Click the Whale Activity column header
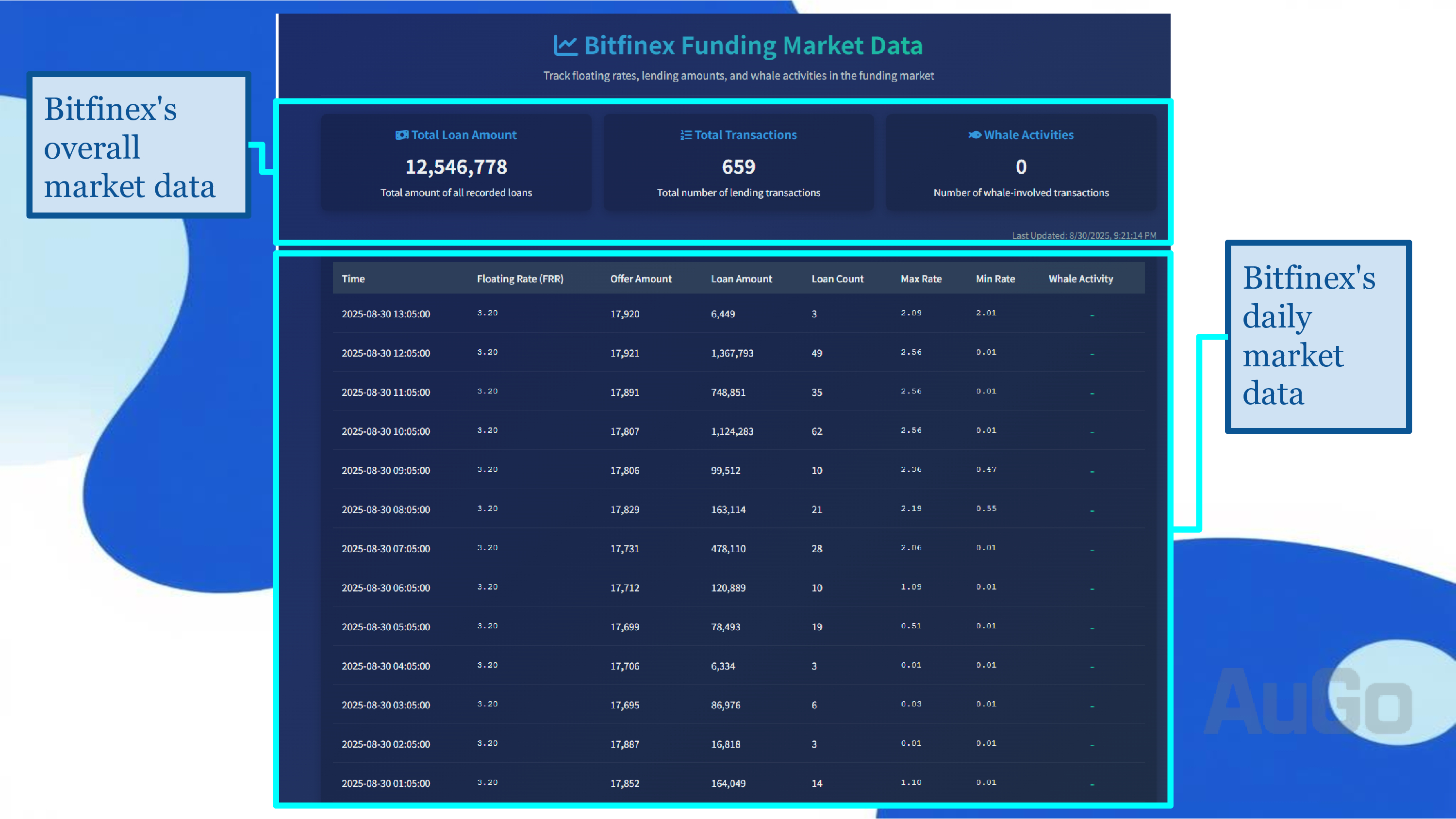1456x819 pixels. click(1080, 278)
